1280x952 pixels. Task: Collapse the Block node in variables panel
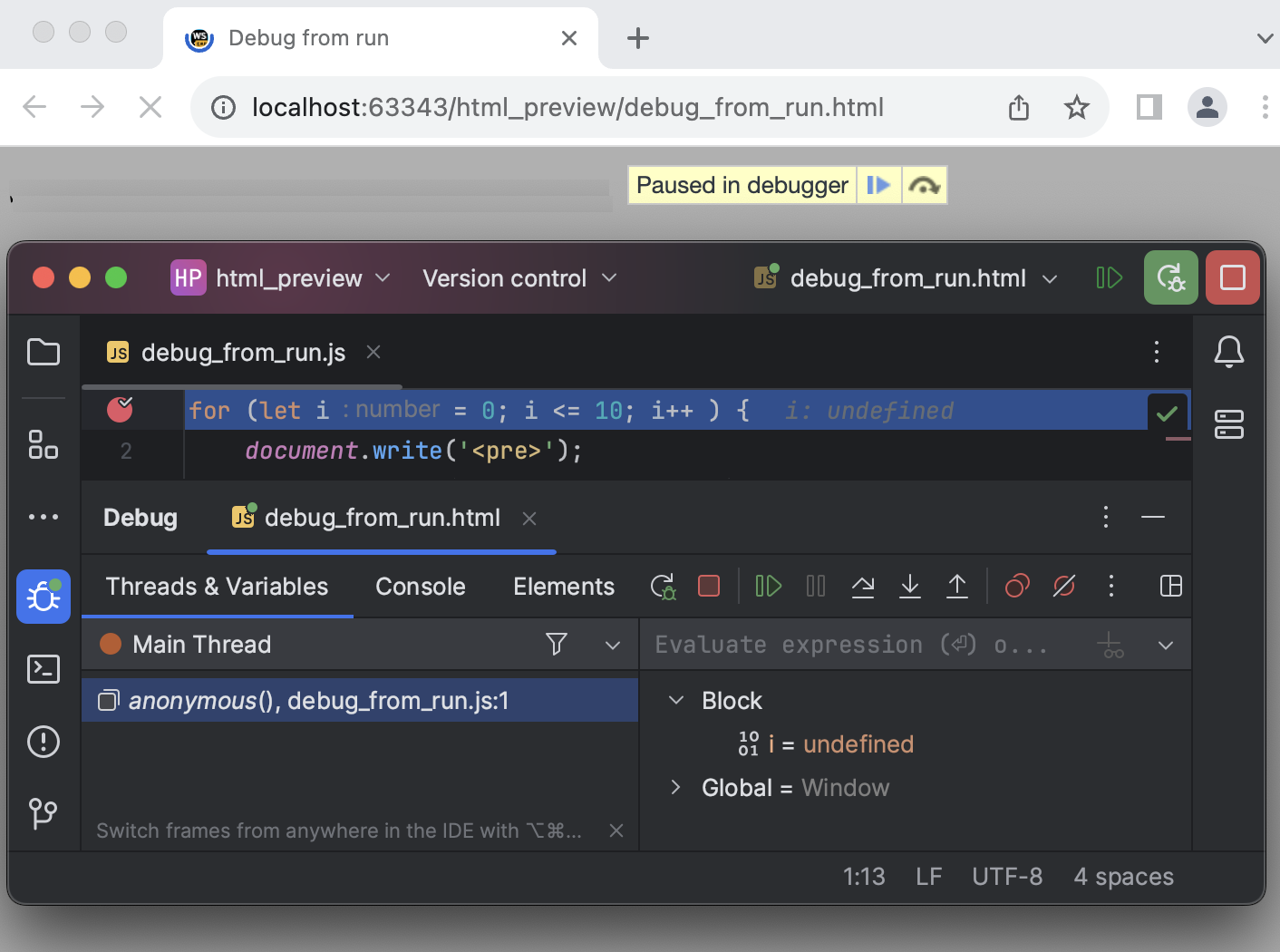674,700
